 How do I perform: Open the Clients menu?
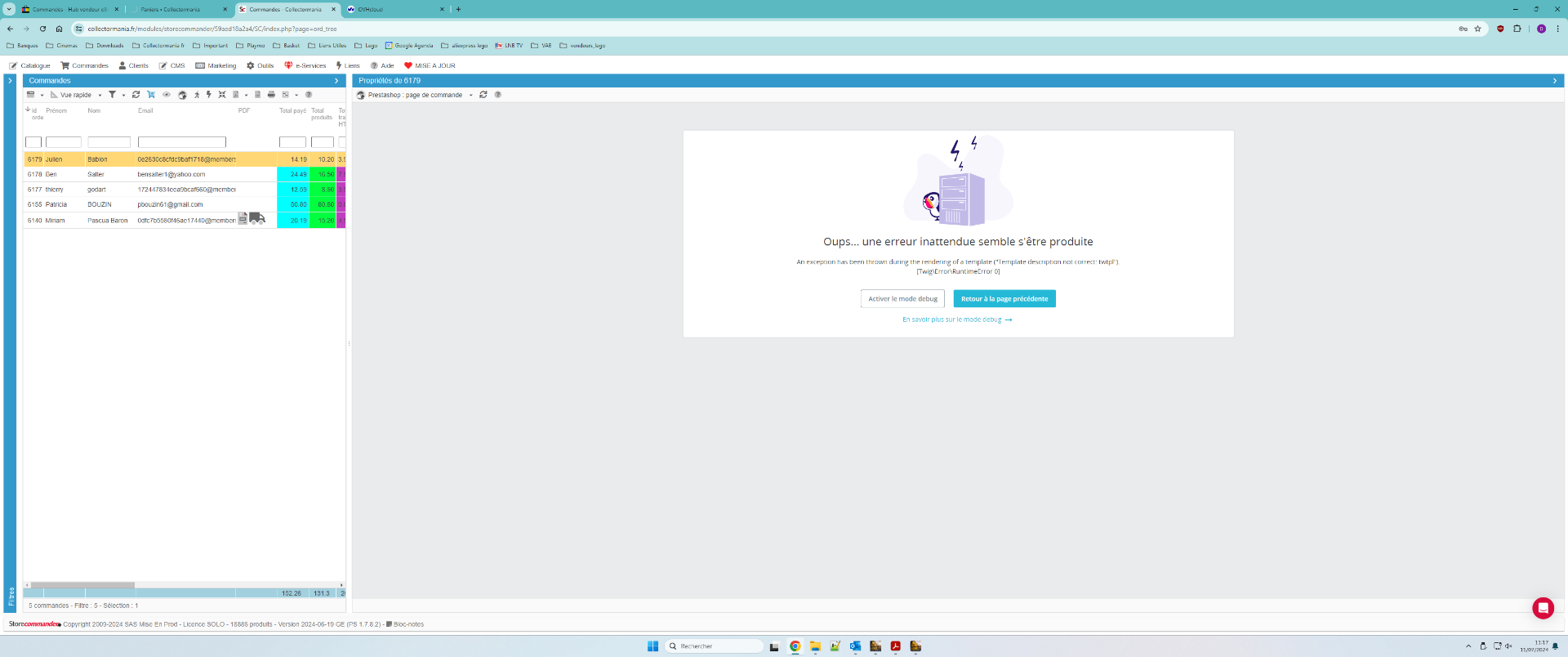click(133, 65)
